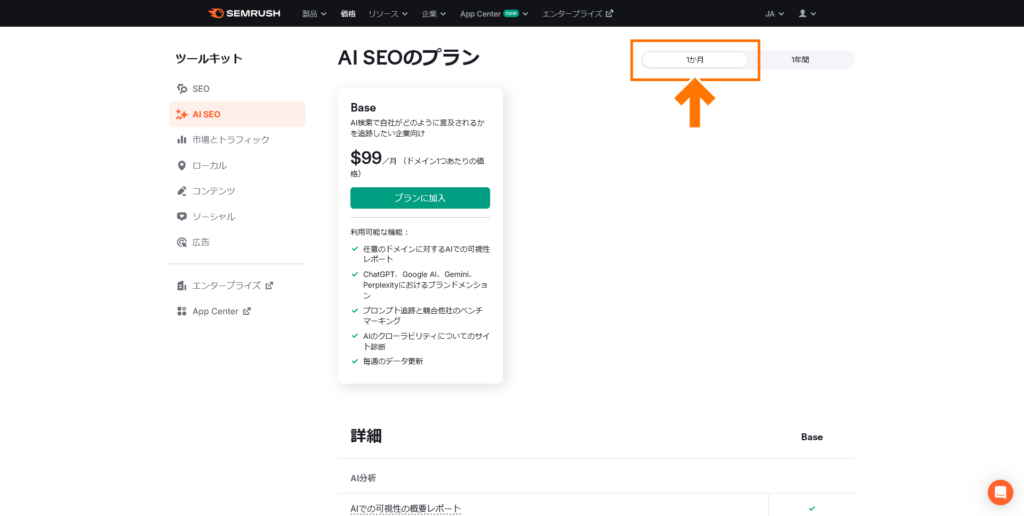Open the JA language selector

click(774, 14)
